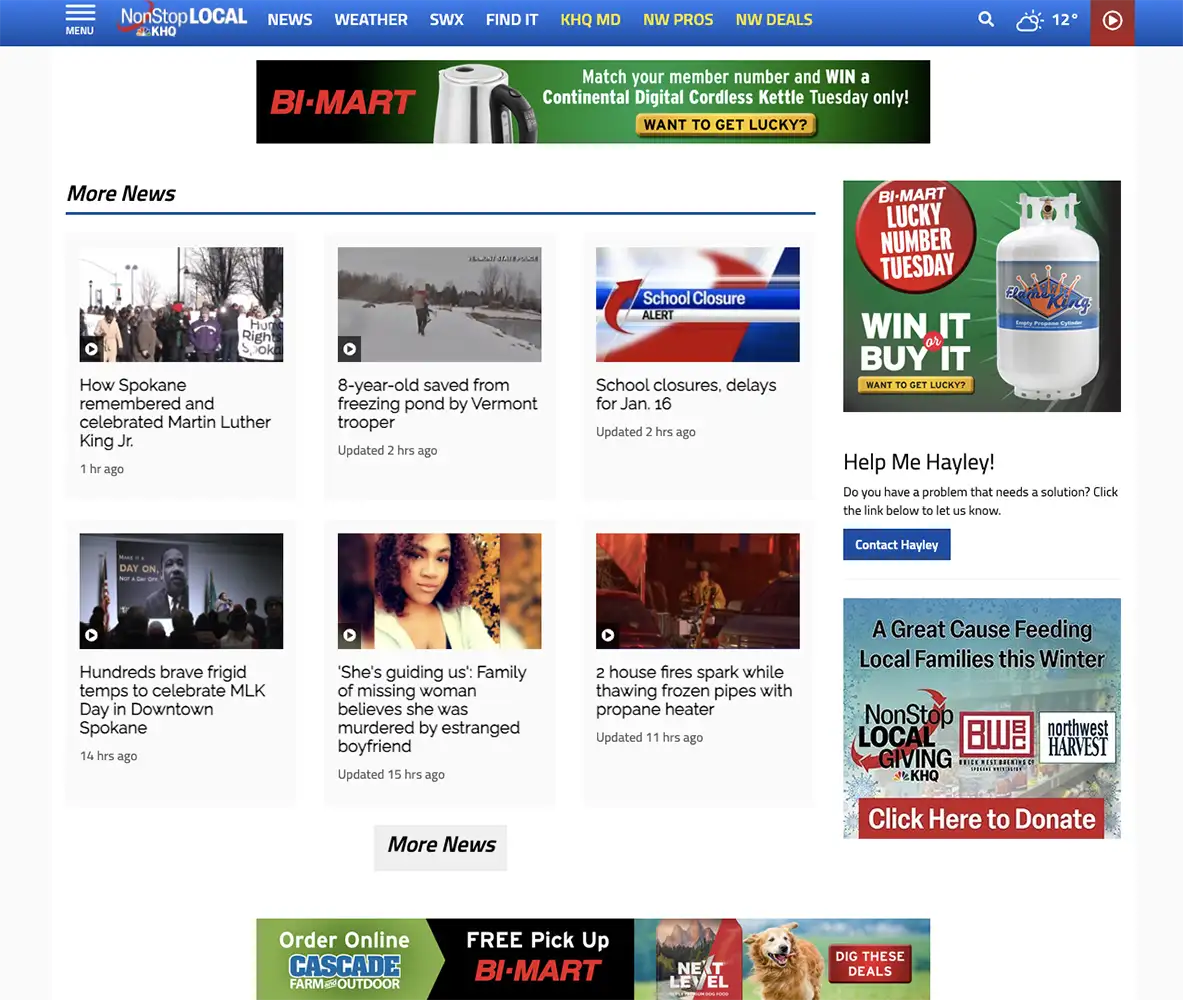Click the Contact Hayley button
Screen dimensions: 1183x1000
(x=896, y=545)
